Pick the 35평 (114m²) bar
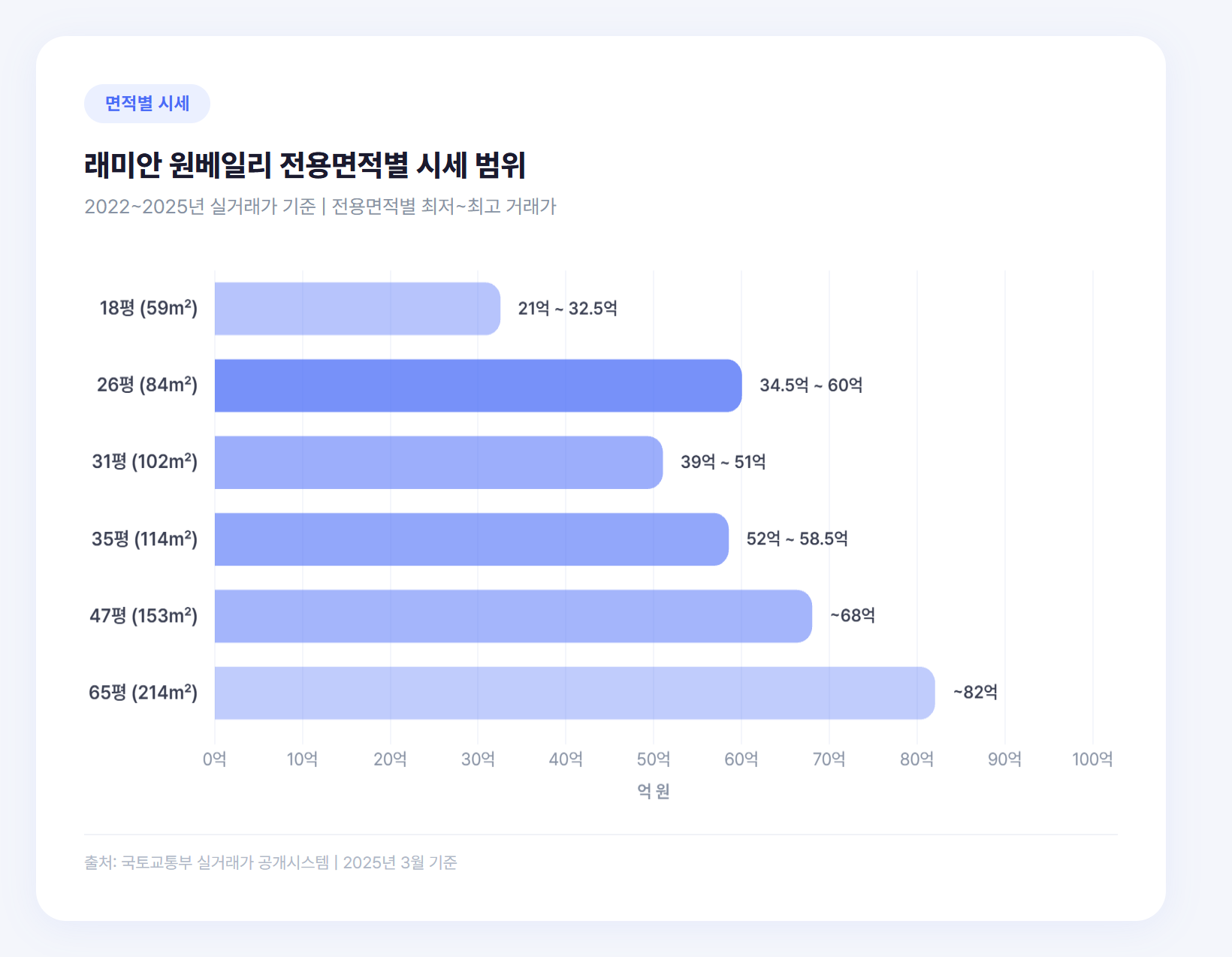Screen dimensions: 1232x957 click(x=471, y=539)
